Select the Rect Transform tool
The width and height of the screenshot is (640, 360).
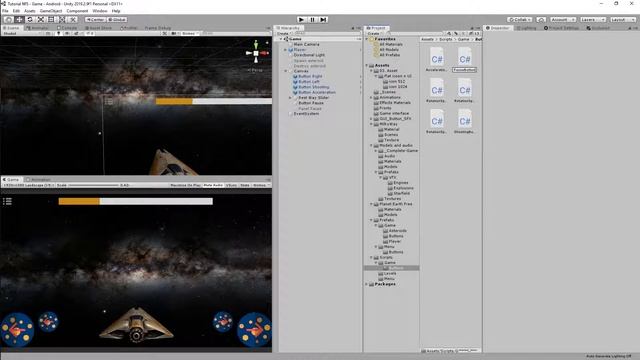coord(51,20)
